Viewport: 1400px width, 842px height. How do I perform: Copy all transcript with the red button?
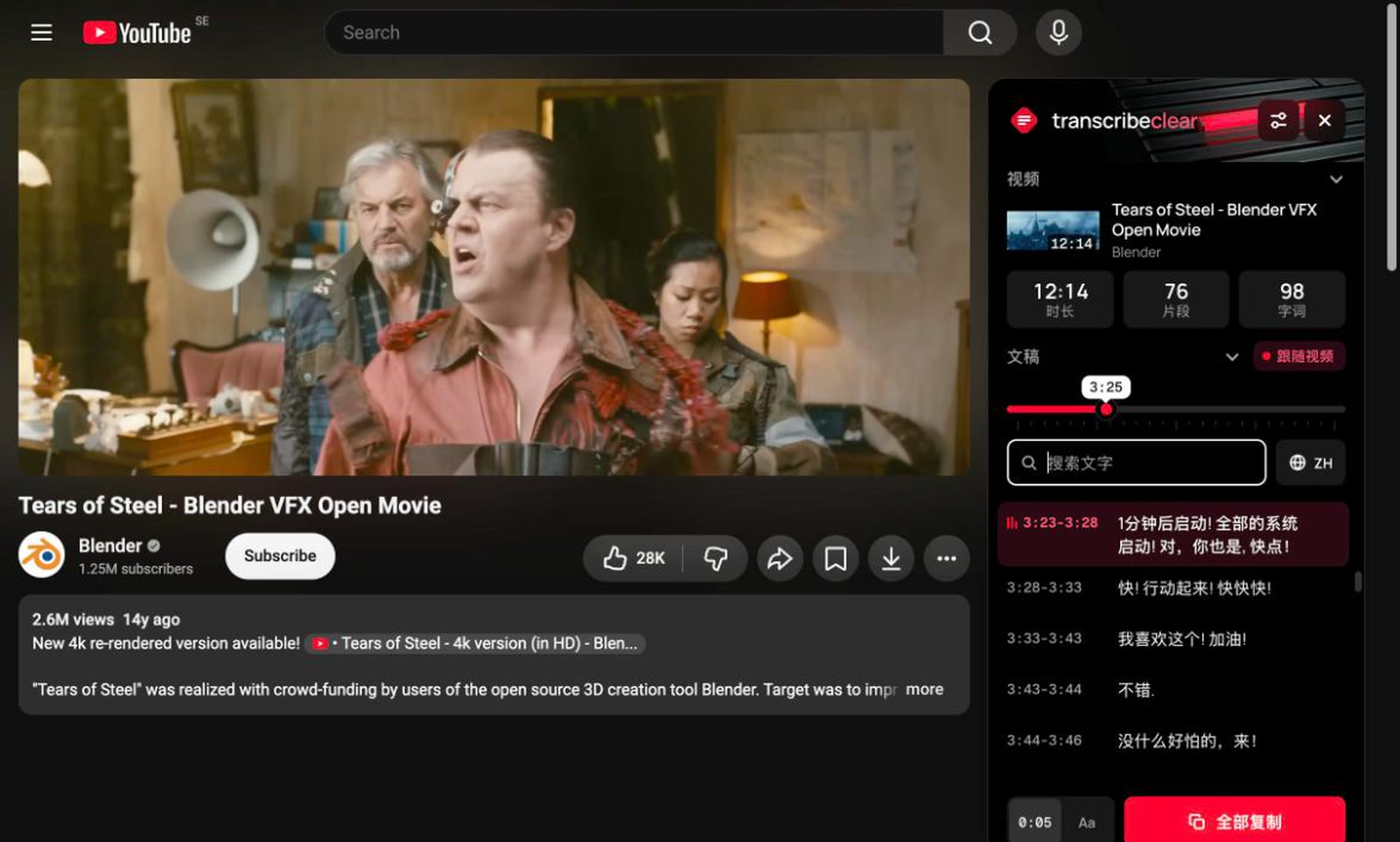[x=1235, y=821]
